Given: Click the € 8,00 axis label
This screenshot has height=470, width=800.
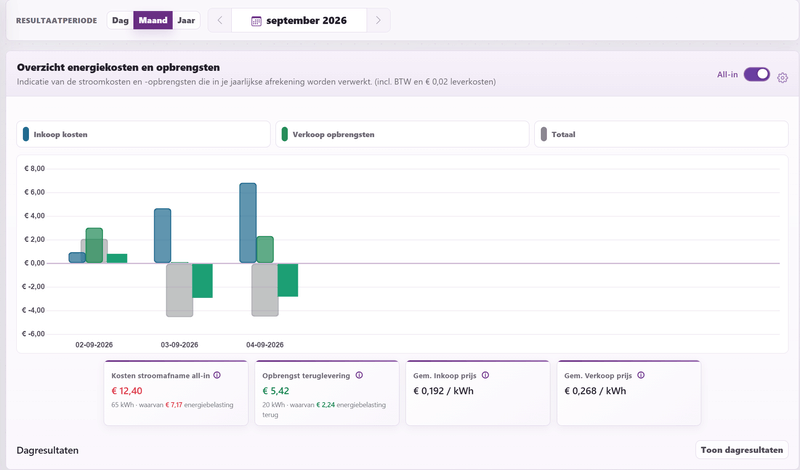Looking at the screenshot, I should (x=35, y=169).
